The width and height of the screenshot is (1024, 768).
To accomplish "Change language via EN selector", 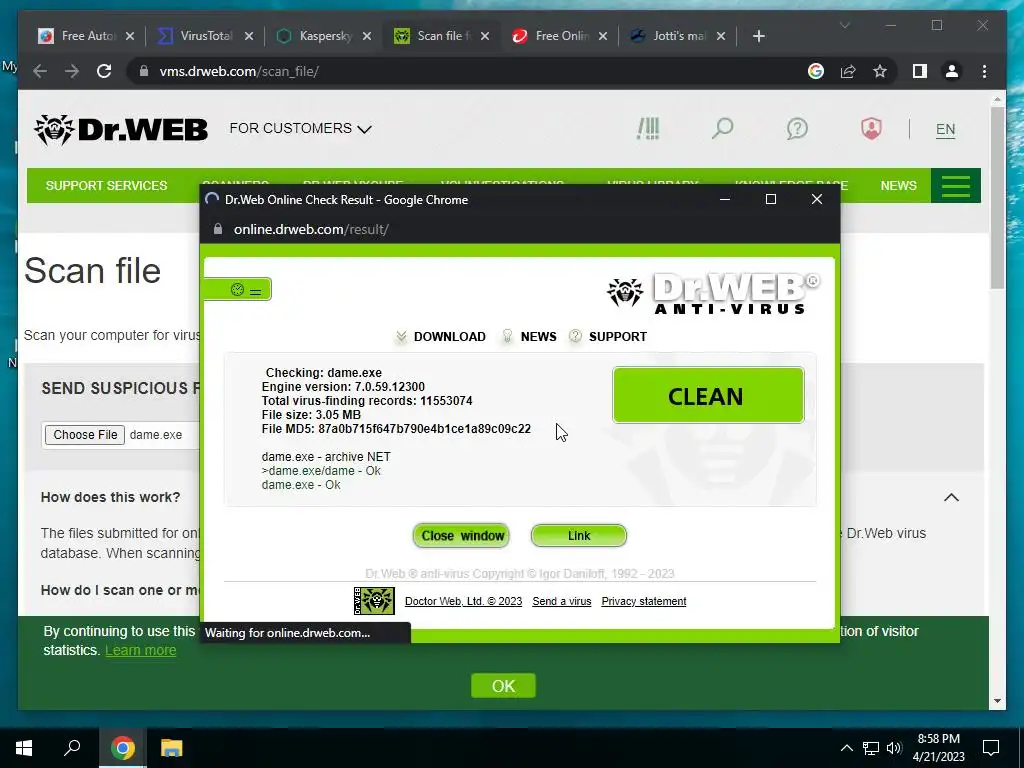I will tap(945, 129).
